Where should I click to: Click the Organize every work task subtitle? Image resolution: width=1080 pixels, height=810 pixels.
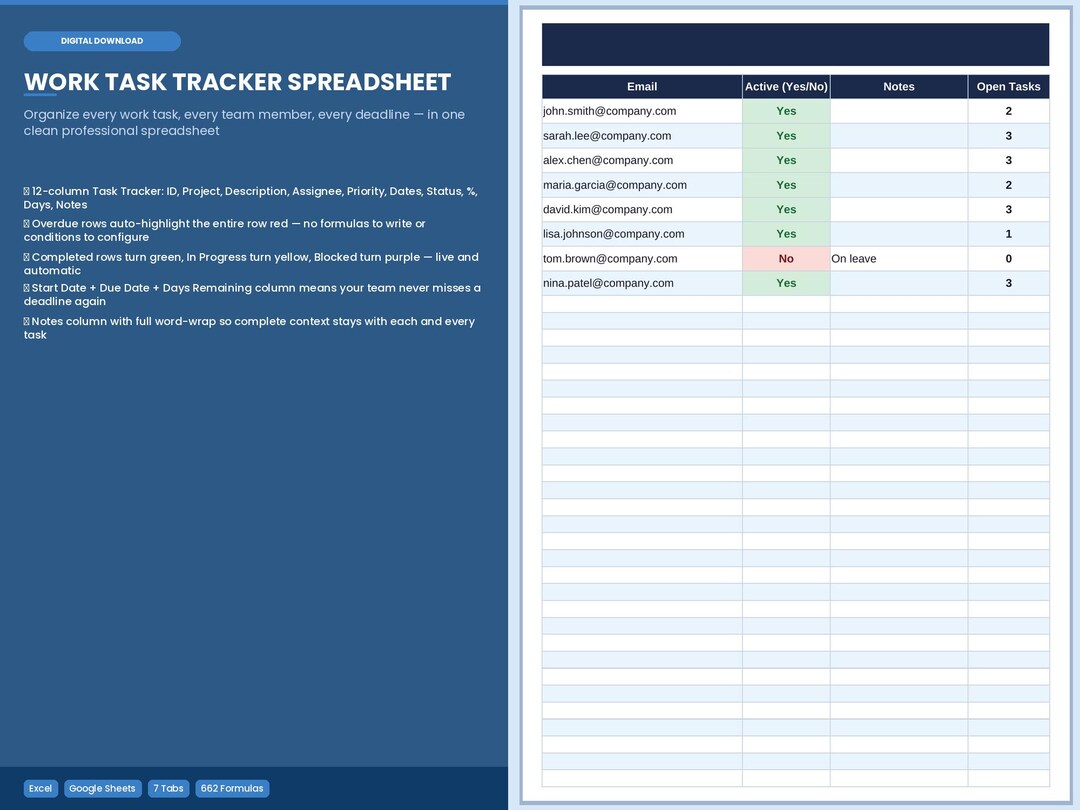244,123
